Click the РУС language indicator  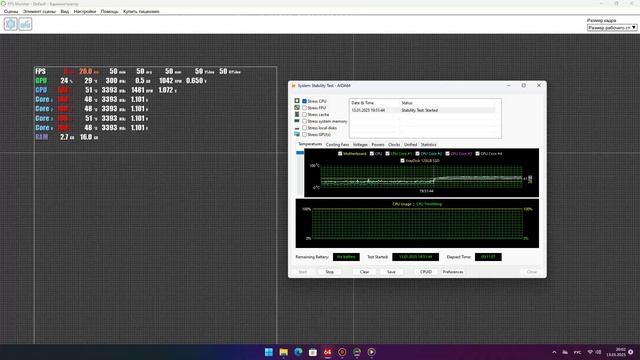pos(578,352)
